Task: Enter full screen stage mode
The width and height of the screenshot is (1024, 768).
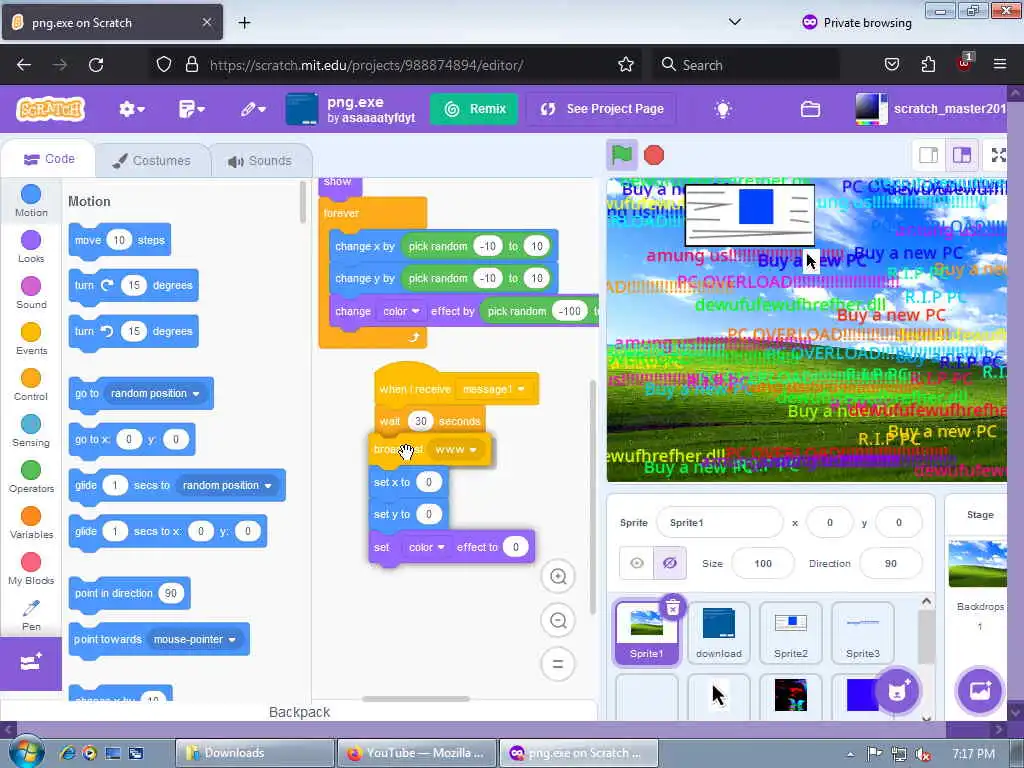Action: pyautogui.click(x=998, y=155)
